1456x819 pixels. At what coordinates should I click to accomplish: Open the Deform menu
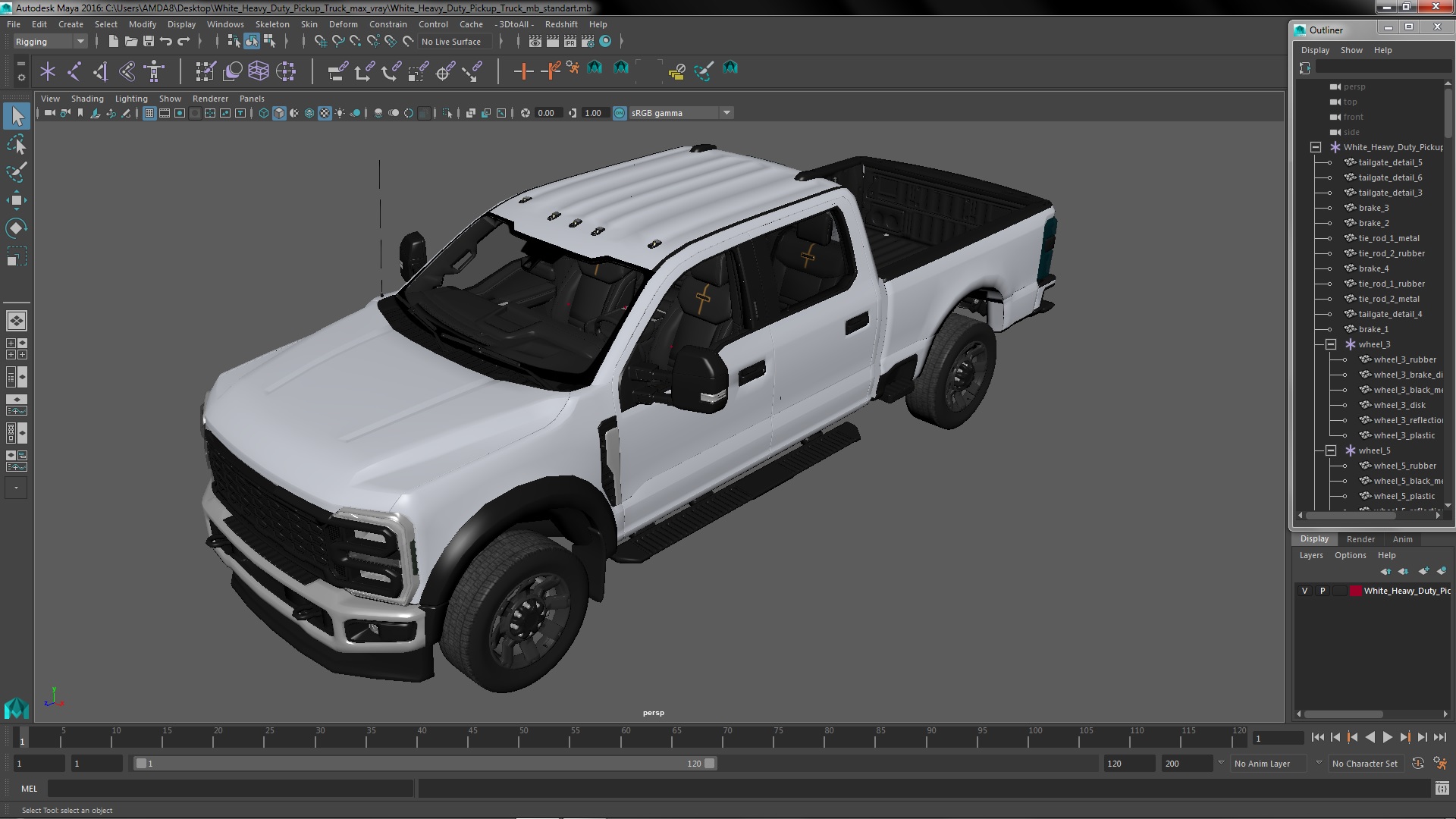(343, 24)
